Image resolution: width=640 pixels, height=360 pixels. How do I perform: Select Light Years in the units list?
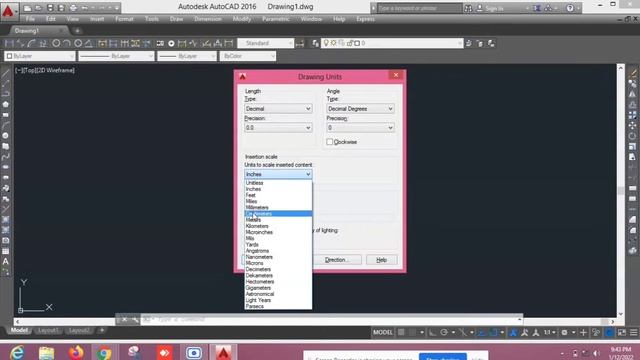(278, 300)
